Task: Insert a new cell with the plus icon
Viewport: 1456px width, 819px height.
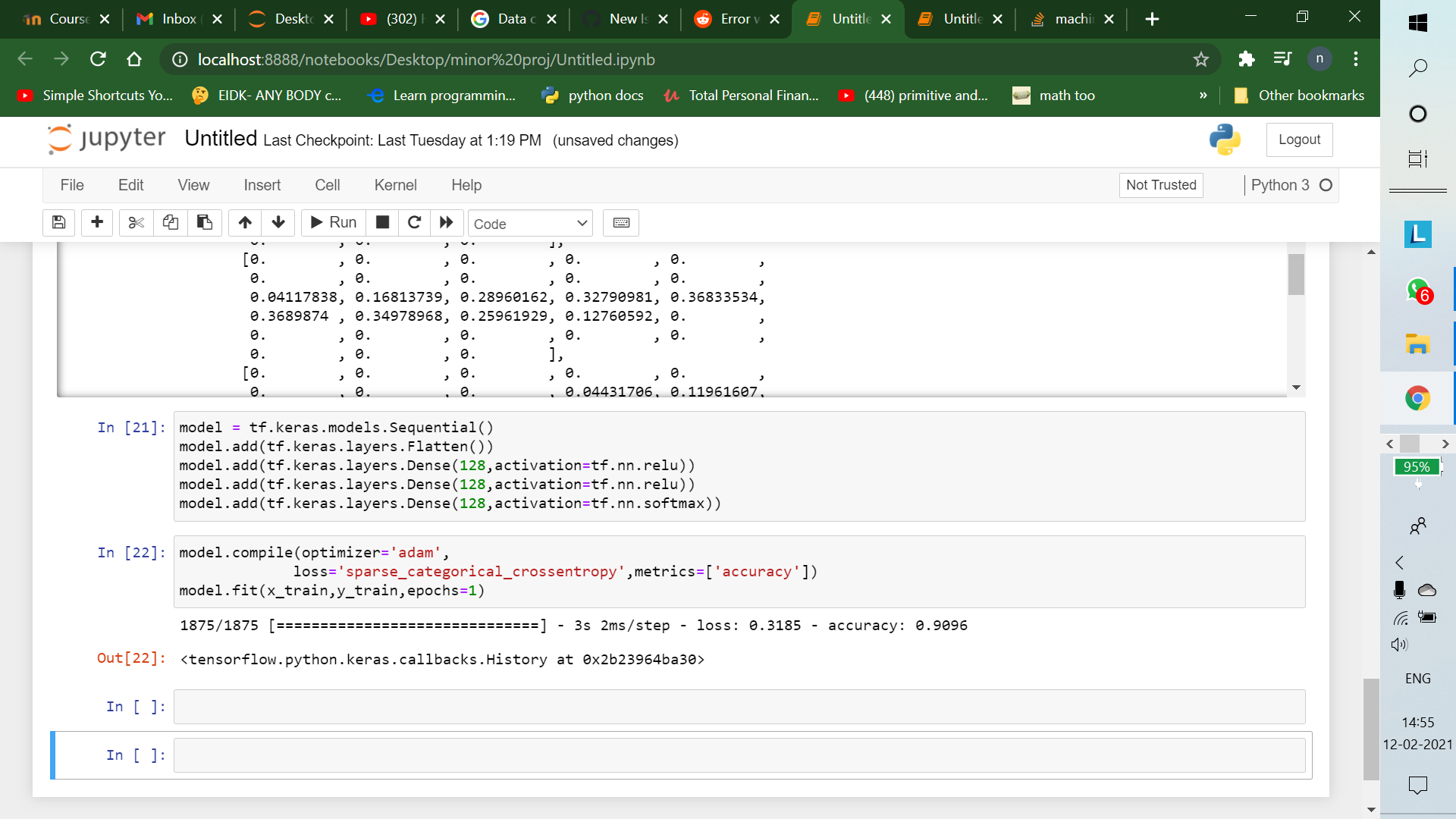Action: 96,222
